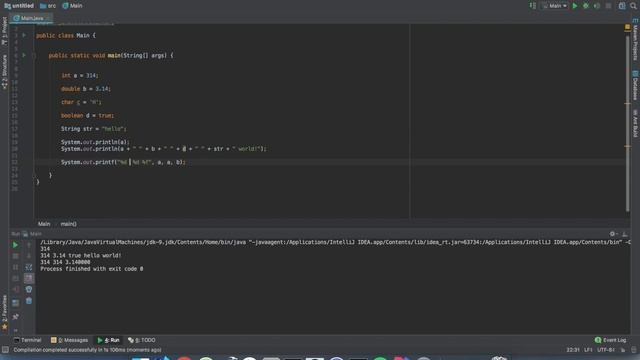640x360 pixels.
Task: Click Main in editor bottom breadcrumb
Action: pyautogui.click(x=44, y=224)
